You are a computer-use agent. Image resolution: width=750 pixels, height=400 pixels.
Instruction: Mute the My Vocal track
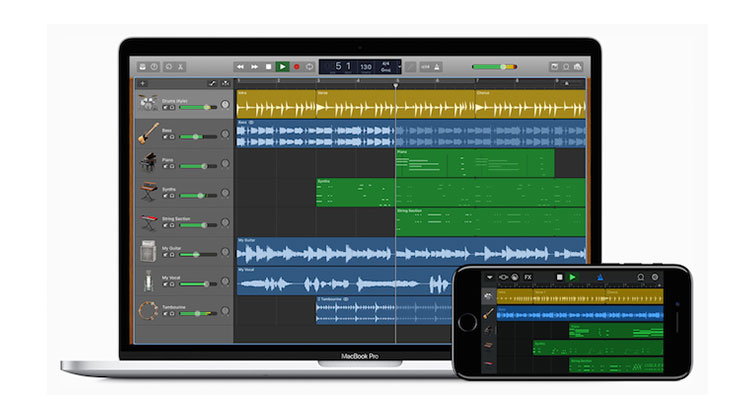tap(165, 284)
